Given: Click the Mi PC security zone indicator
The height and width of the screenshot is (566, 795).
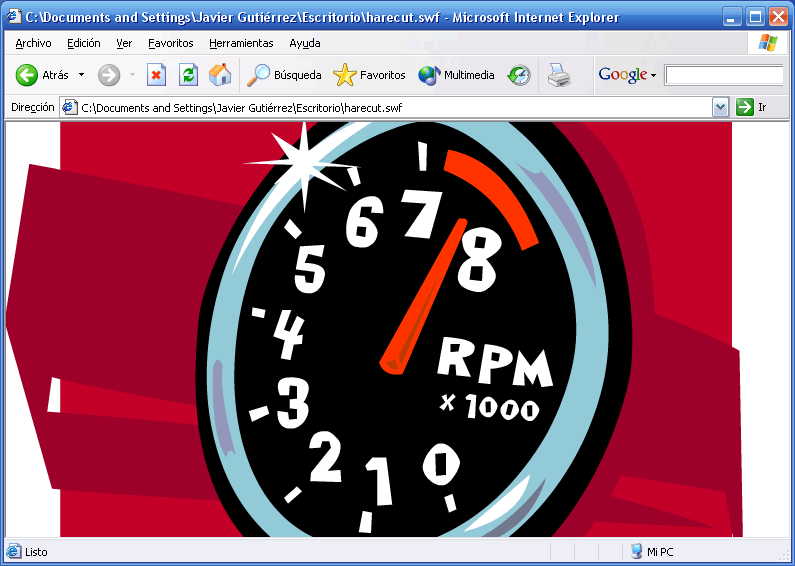Looking at the screenshot, I should point(652,551).
